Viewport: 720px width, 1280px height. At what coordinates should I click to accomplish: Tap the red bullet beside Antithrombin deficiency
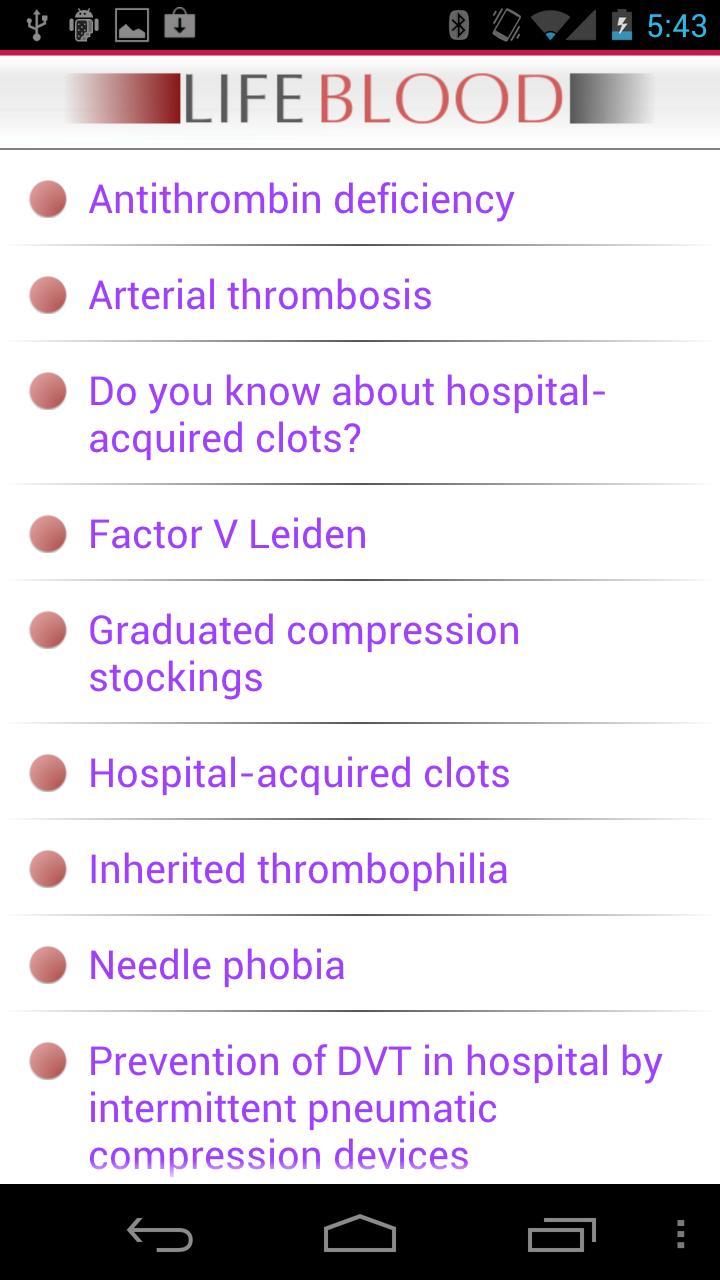tap(48, 199)
